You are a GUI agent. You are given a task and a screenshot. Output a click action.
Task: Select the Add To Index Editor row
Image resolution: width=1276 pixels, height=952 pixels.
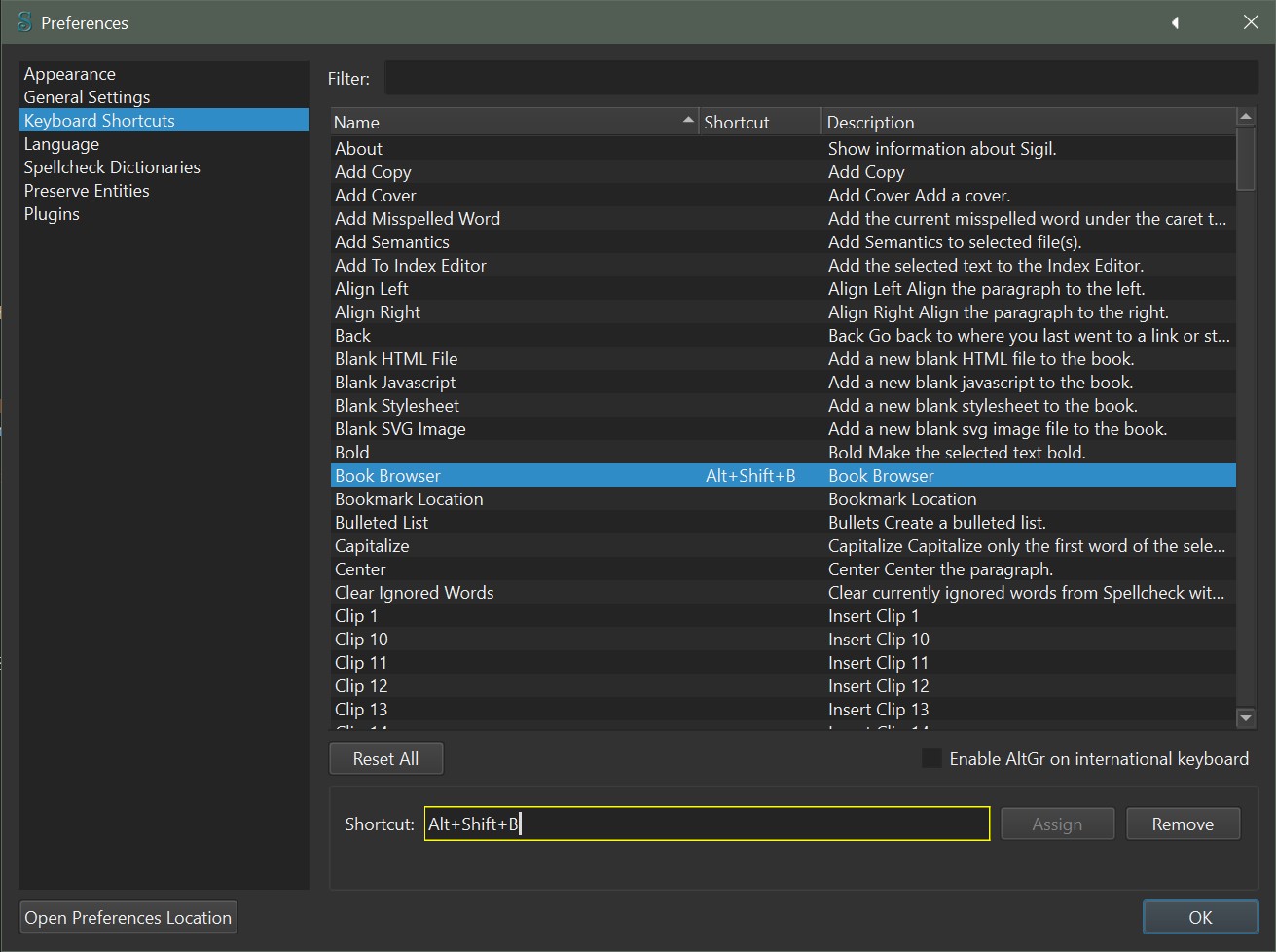[783, 266]
